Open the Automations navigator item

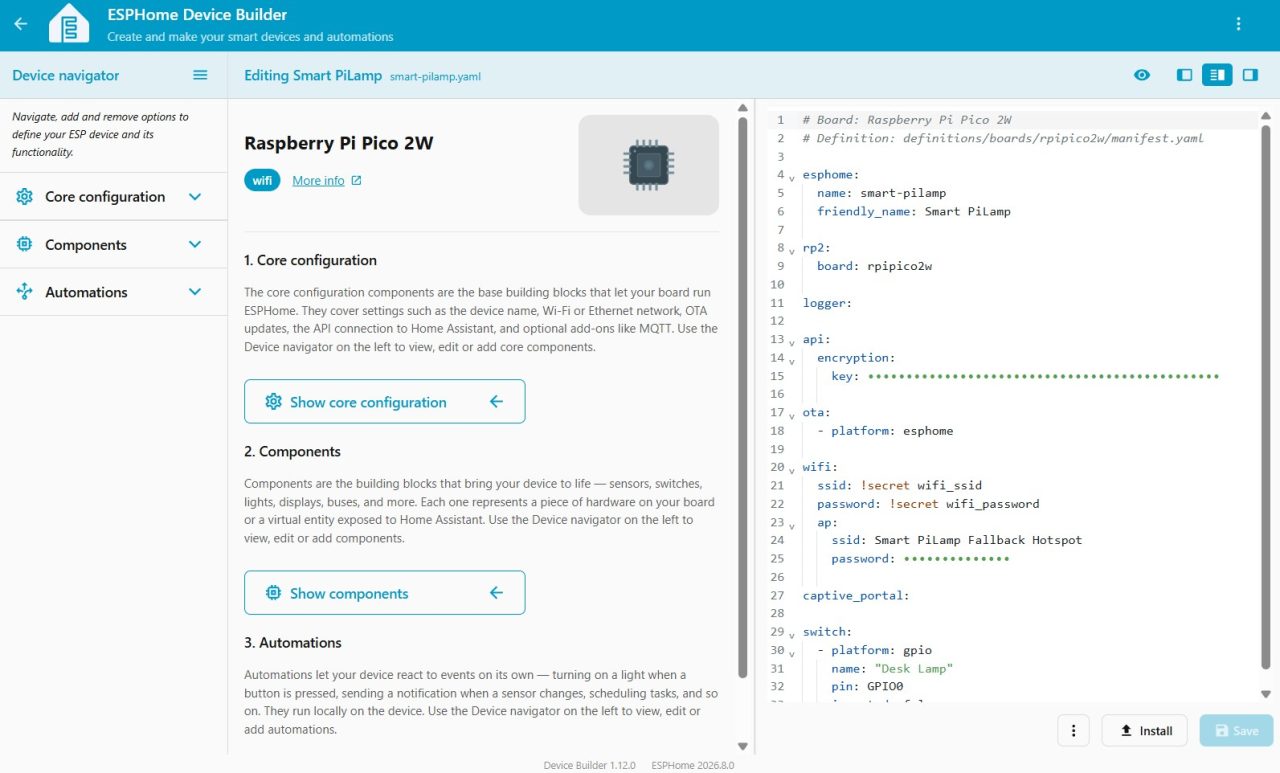point(113,292)
